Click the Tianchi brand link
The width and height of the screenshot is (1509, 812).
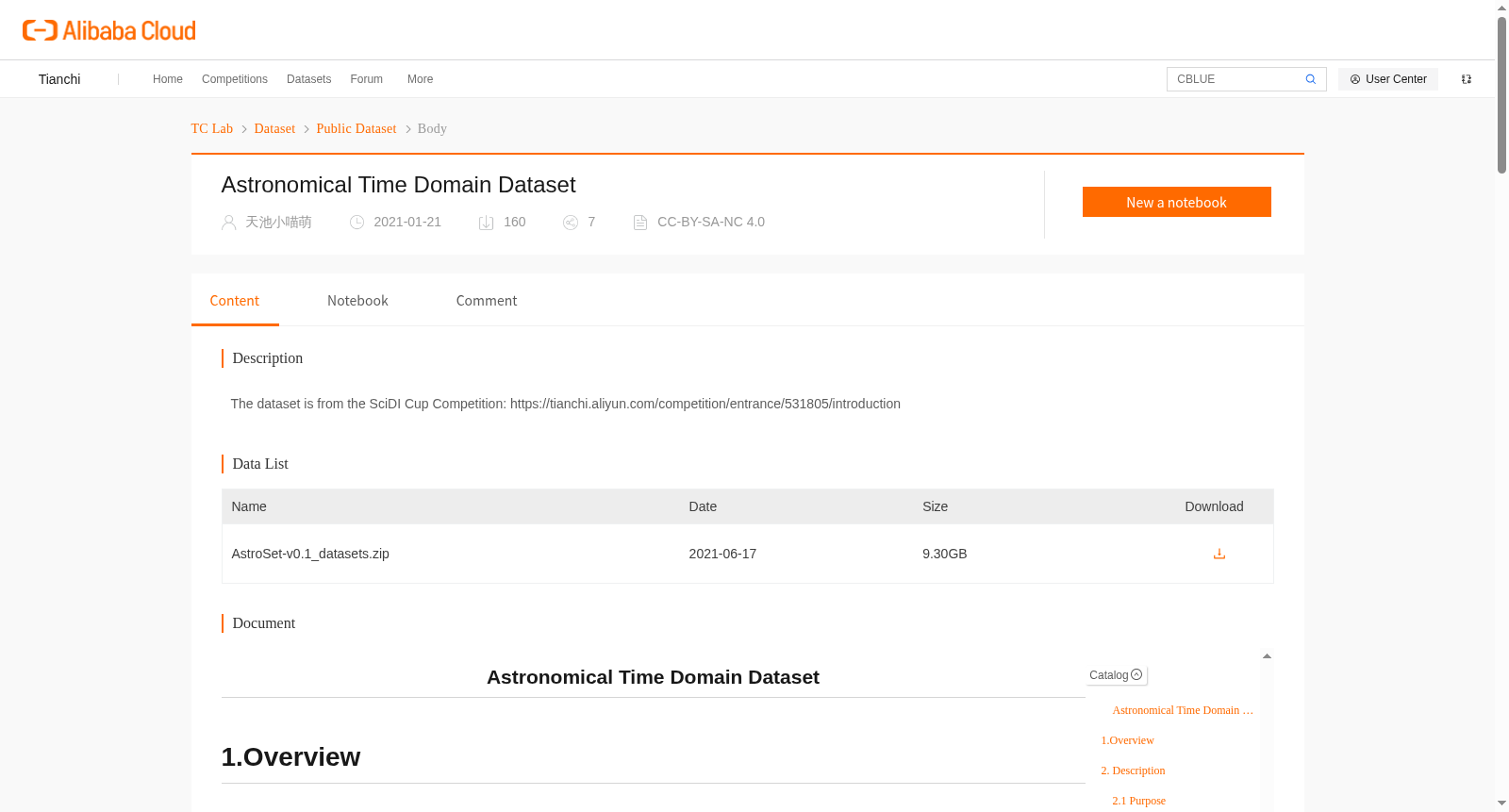59,79
